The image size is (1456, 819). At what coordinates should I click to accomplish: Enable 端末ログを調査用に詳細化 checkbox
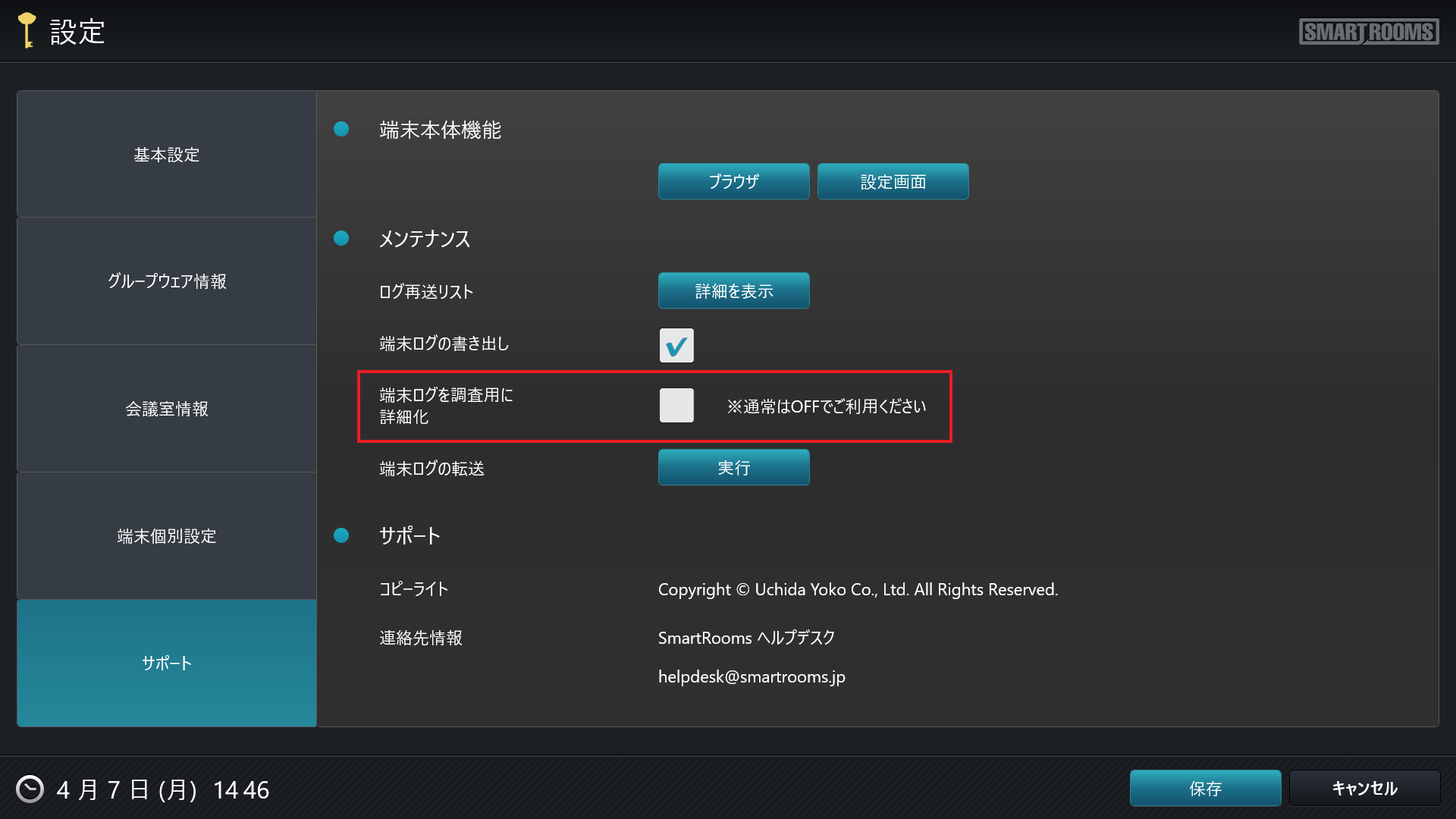676,406
